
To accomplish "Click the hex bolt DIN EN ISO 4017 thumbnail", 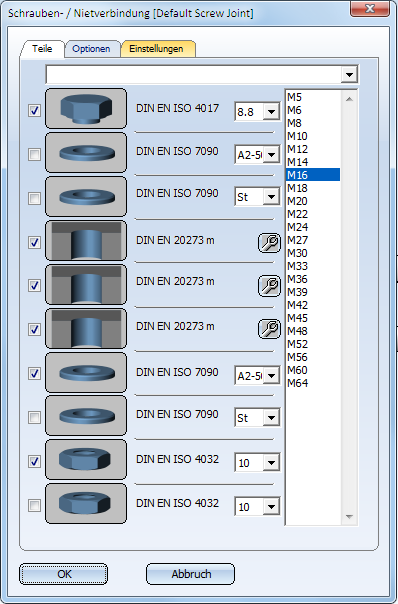I will [x=86, y=108].
